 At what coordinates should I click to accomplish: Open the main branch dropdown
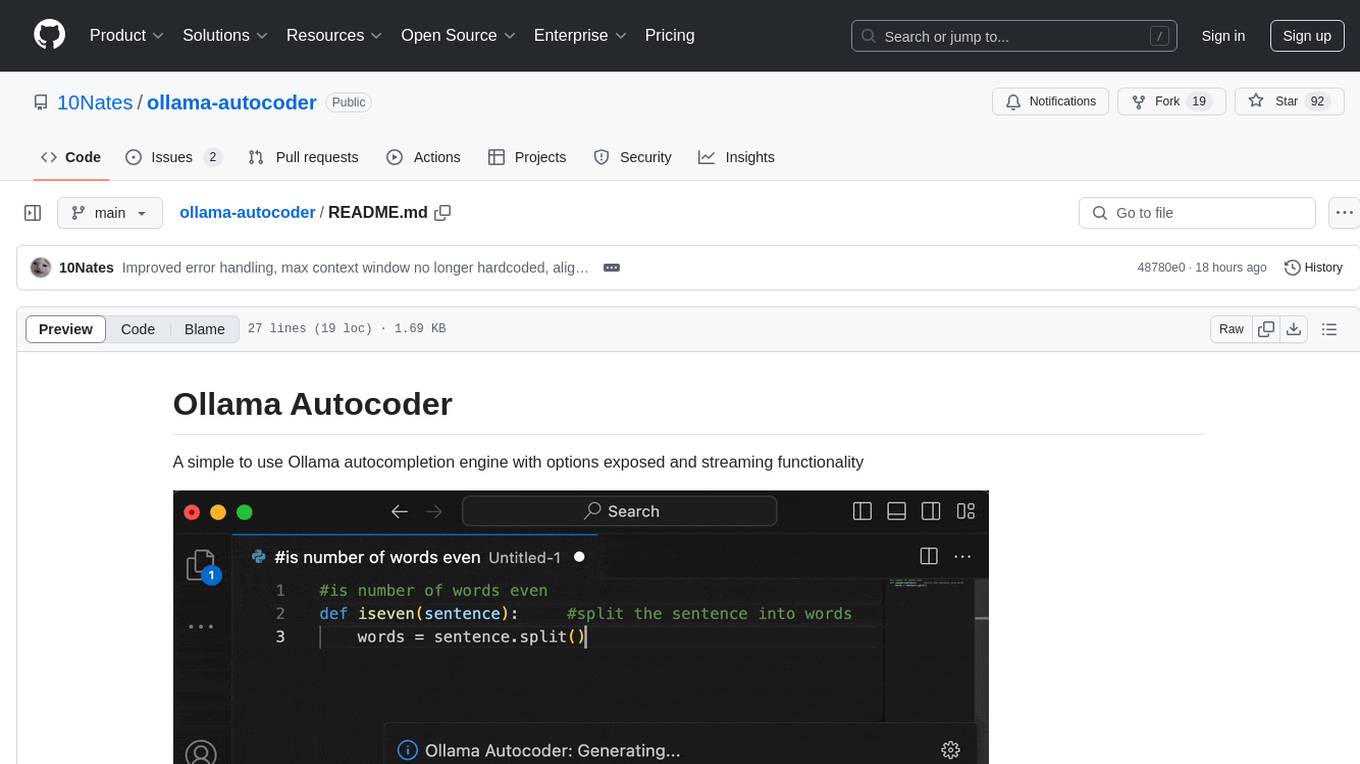pos(109,213)
